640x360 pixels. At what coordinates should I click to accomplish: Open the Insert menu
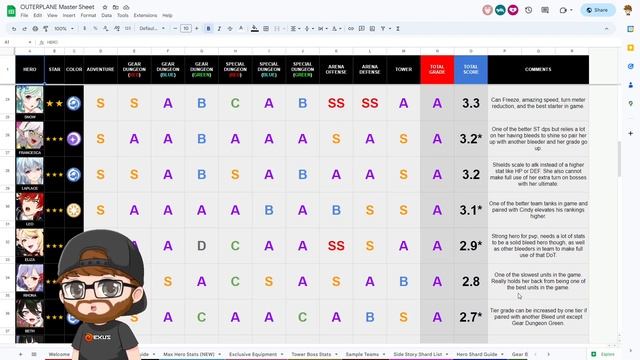pos(69,15)
